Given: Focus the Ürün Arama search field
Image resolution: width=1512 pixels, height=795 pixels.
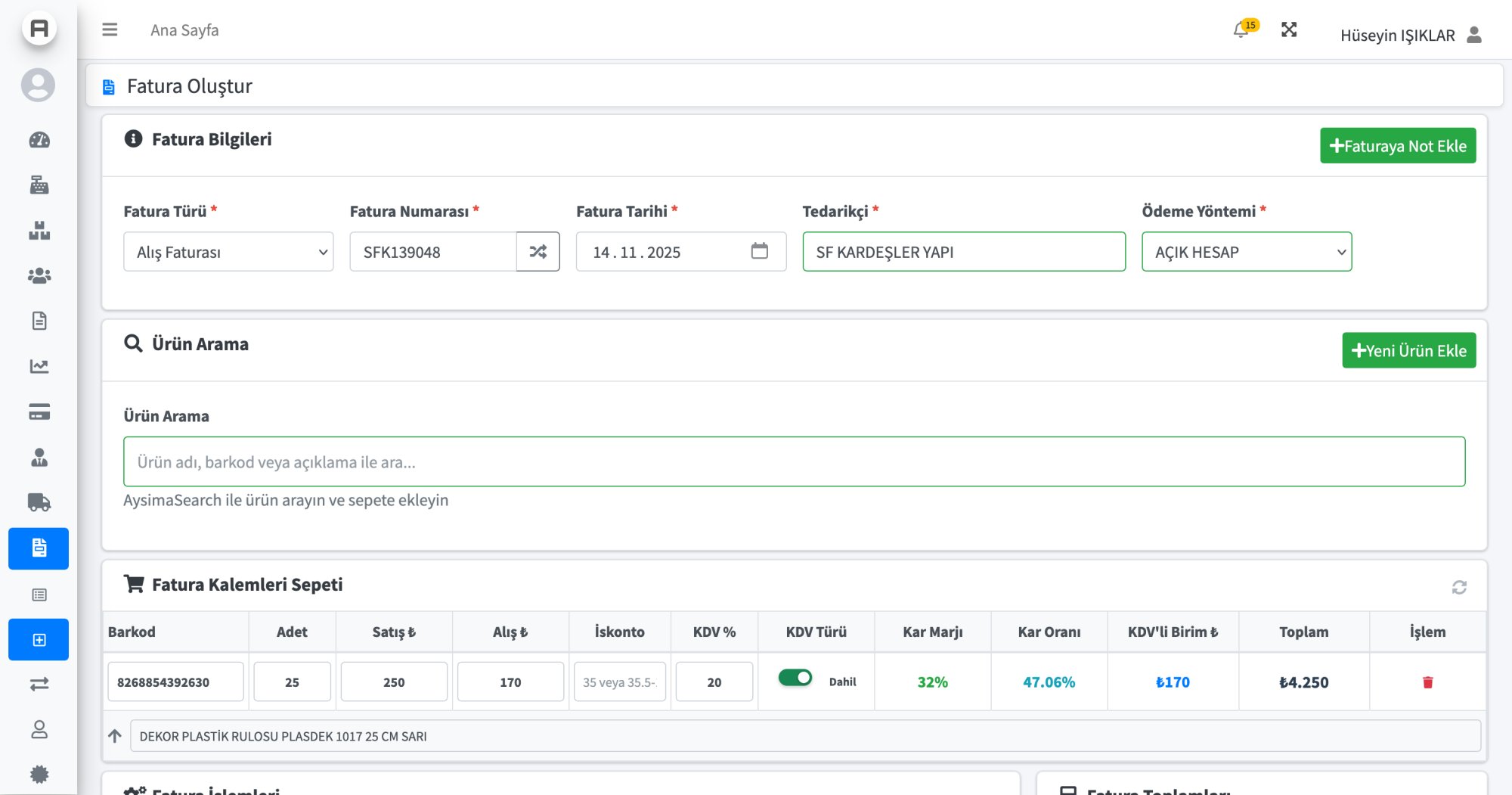Looking at the screenshot, I should pyautogui.click(x=794, y=461).
